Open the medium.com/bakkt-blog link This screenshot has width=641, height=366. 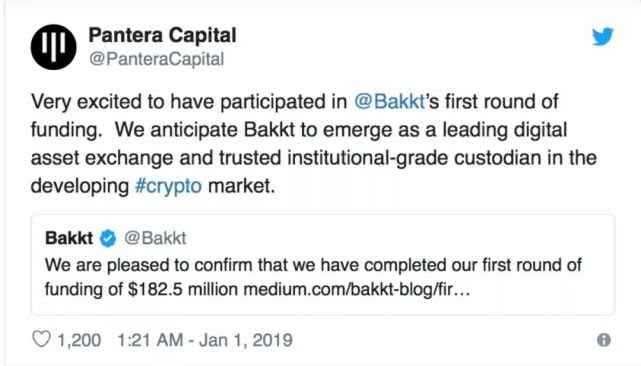pos(356,290)
